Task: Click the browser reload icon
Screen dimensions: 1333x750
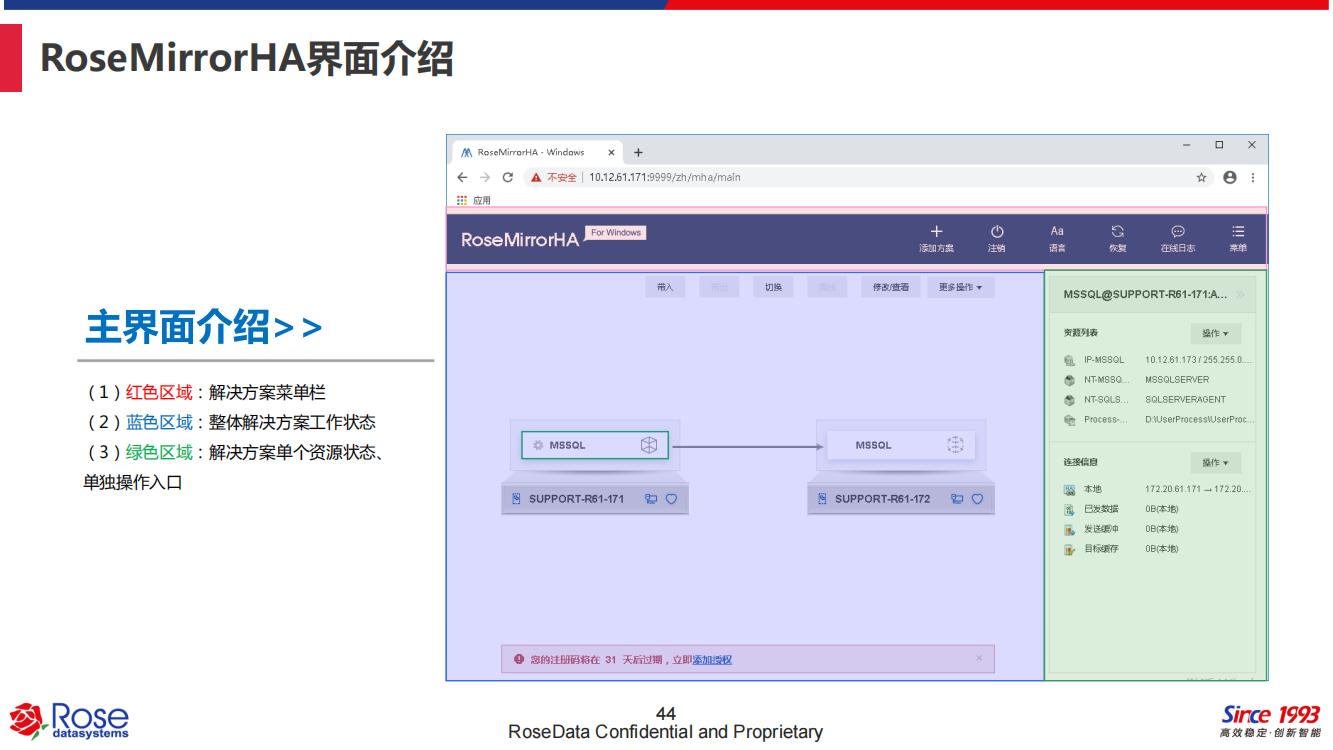Action: click(x=508, y=177)
